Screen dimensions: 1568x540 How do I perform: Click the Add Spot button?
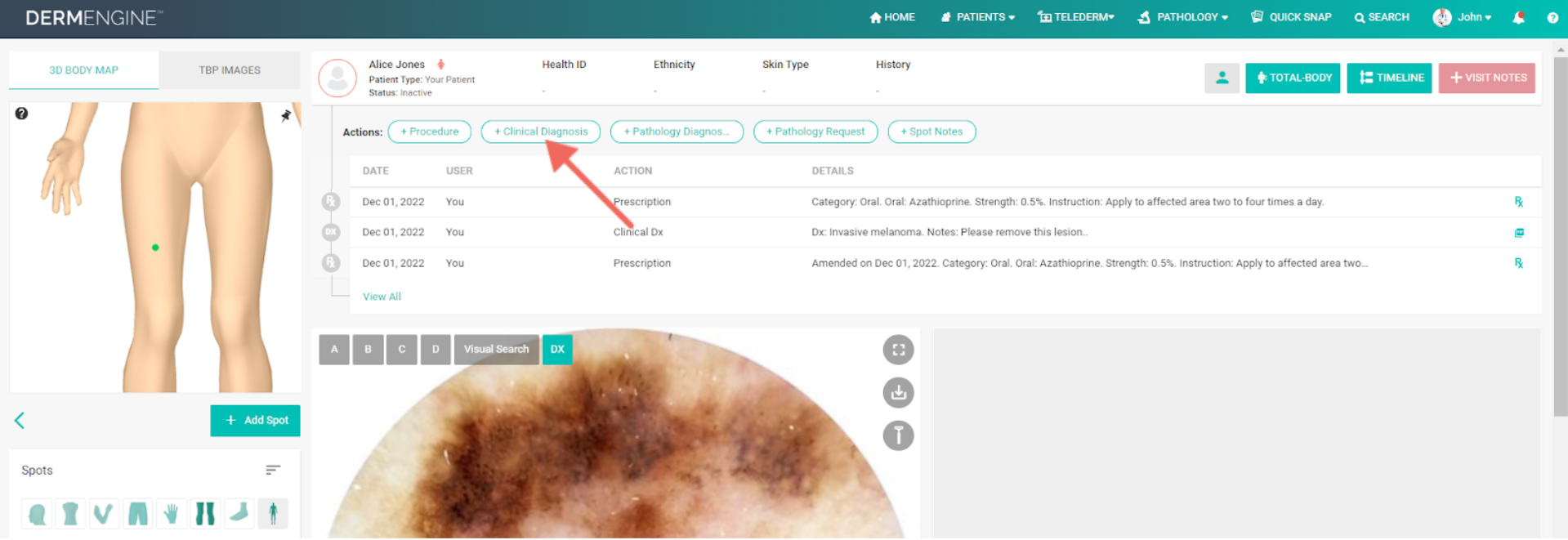(255, 421)
